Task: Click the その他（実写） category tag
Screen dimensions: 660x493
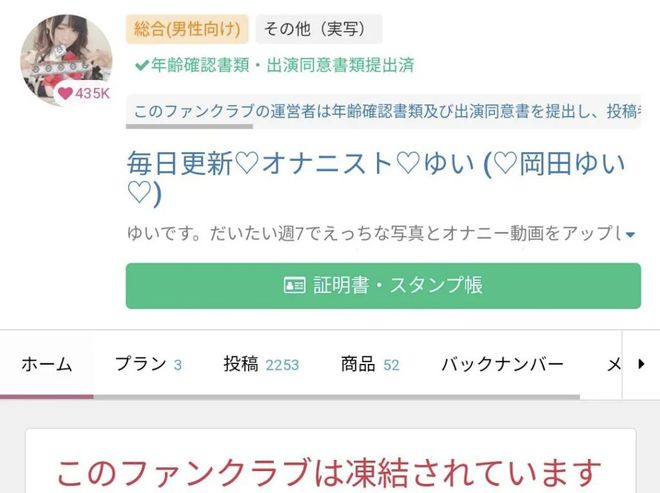Action: [319, 29]
